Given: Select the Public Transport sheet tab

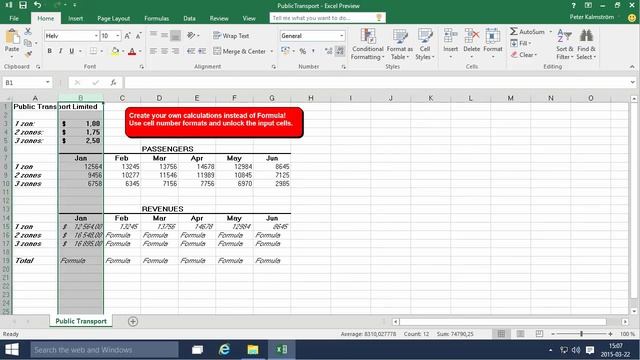Looking at the screenshot, I should [81, 321].
